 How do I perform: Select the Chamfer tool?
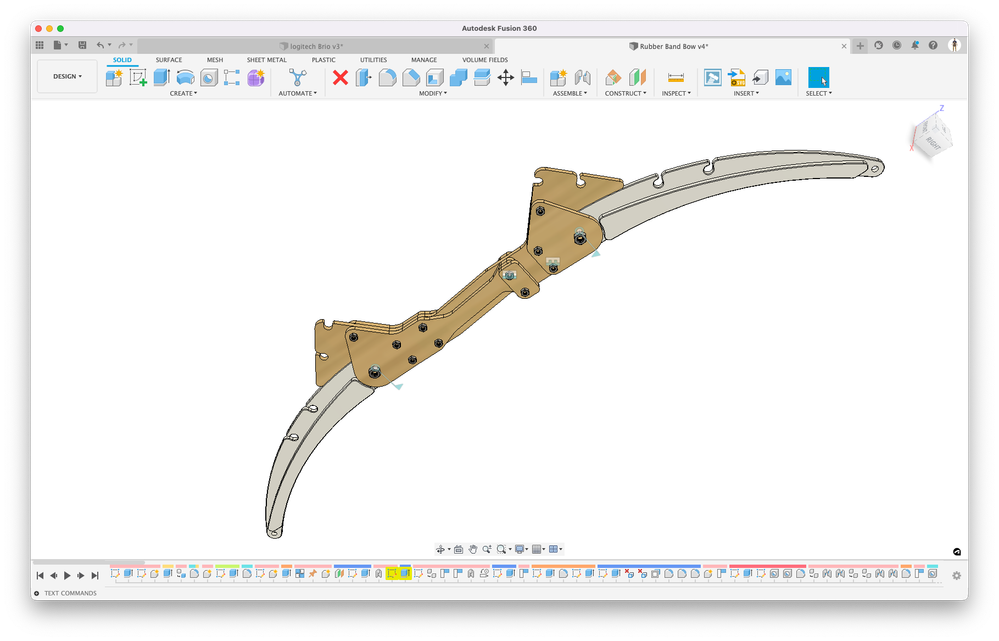[411, 78]
